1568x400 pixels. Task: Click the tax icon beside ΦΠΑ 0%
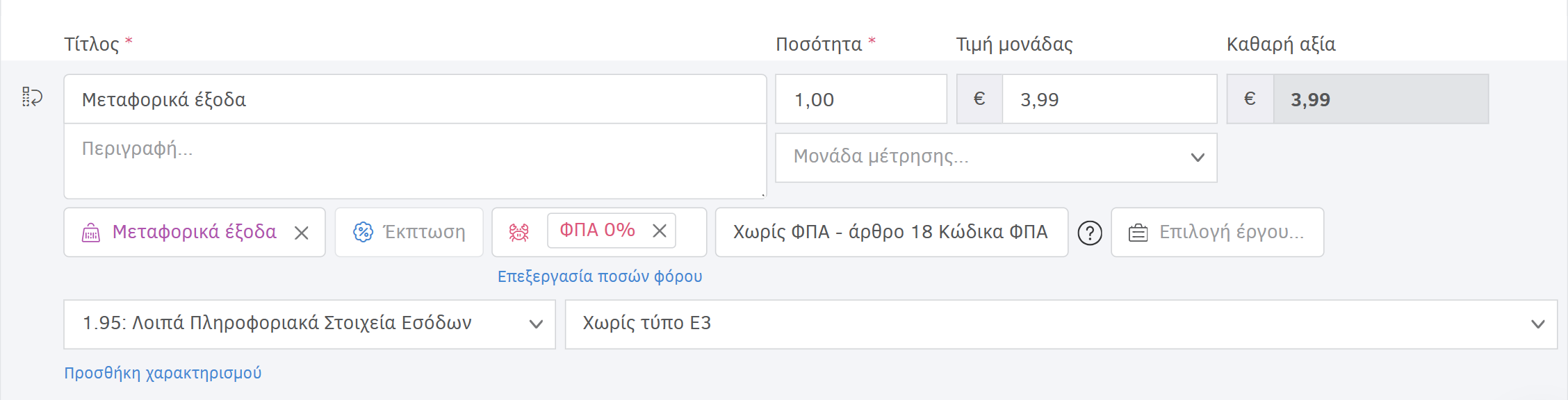(518, 231)
